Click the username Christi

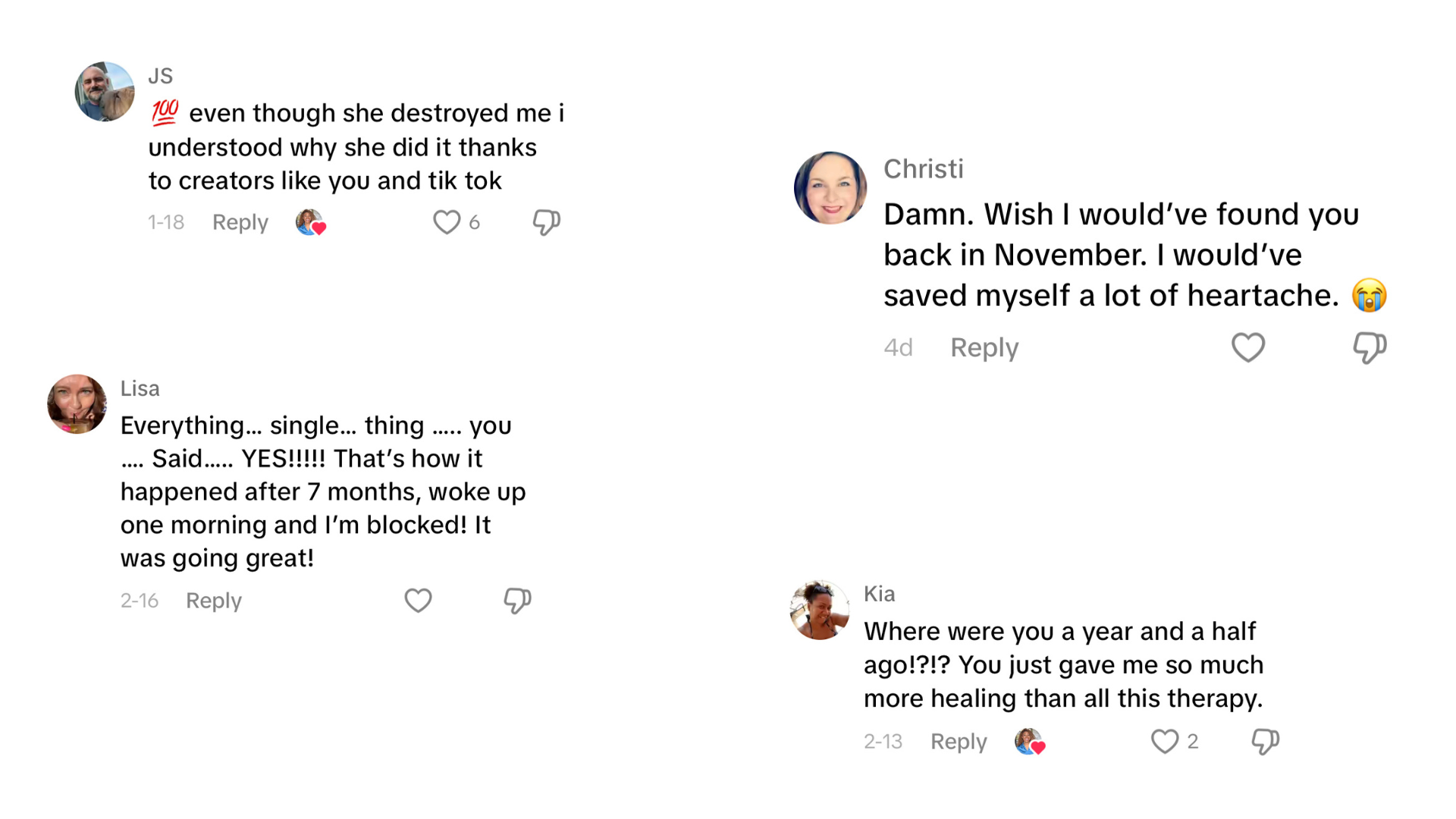(923, 169)
